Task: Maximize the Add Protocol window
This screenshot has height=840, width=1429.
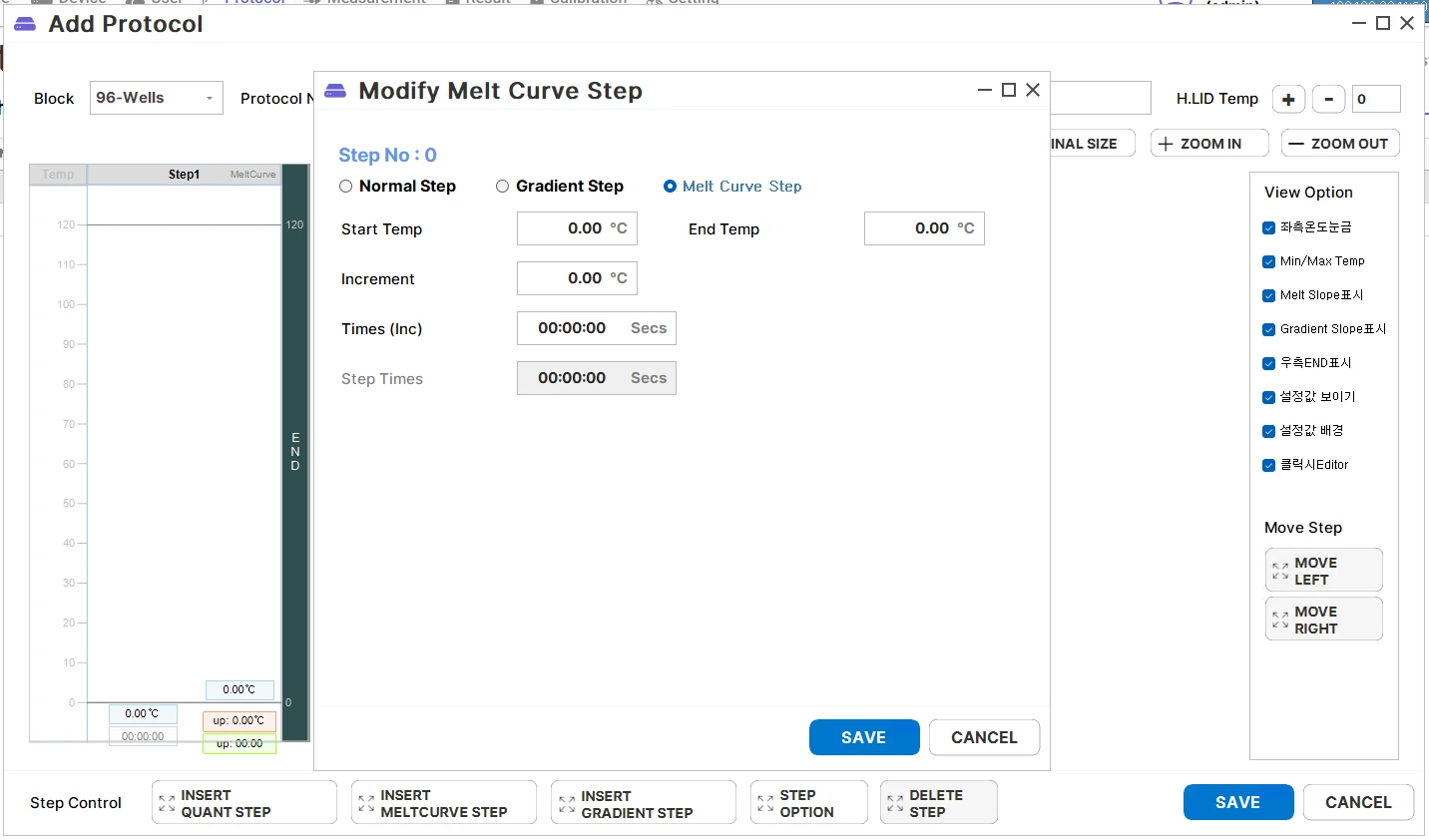Action: 1383,23
